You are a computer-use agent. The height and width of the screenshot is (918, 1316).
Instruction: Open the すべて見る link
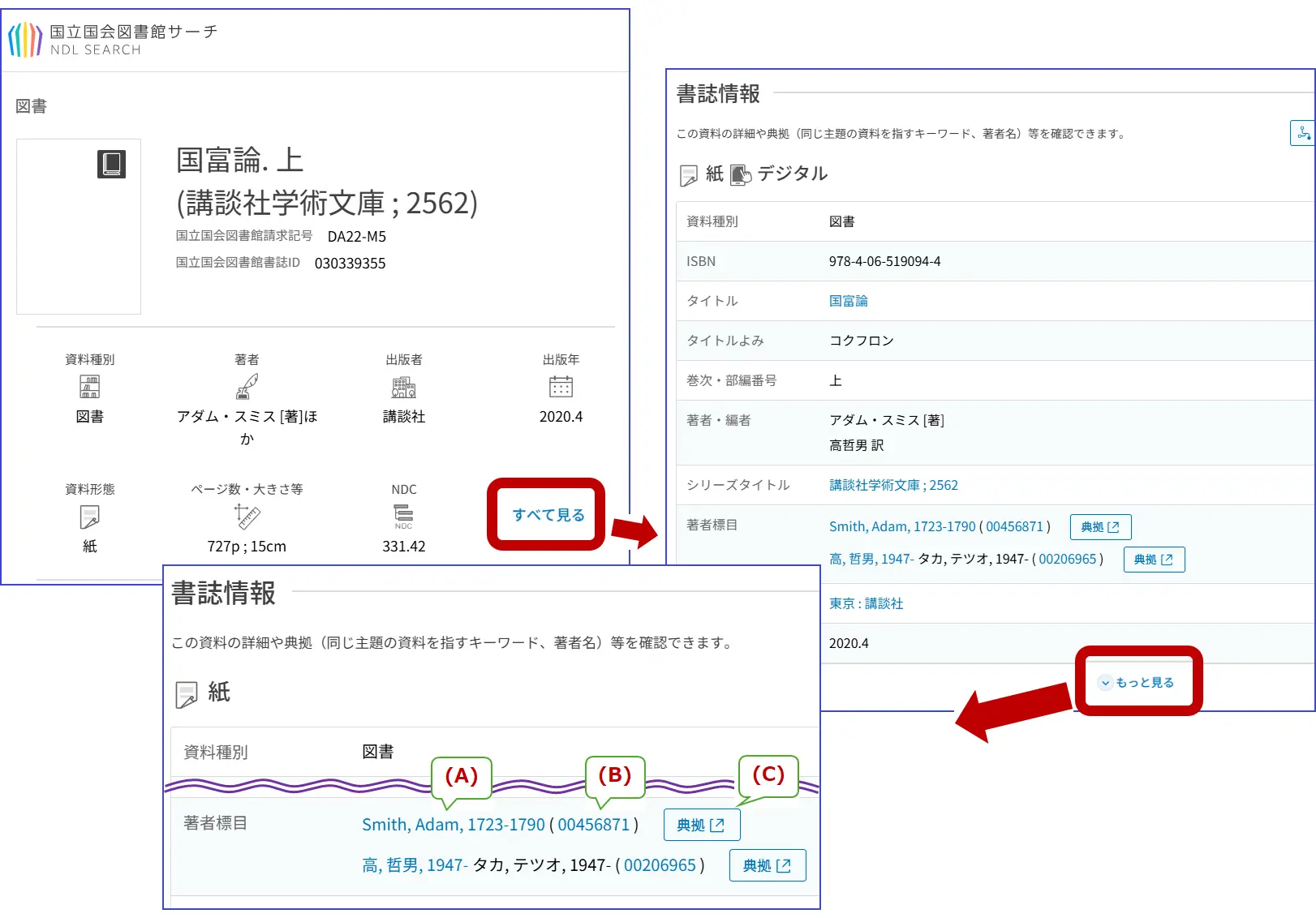(x=548, y=515)
